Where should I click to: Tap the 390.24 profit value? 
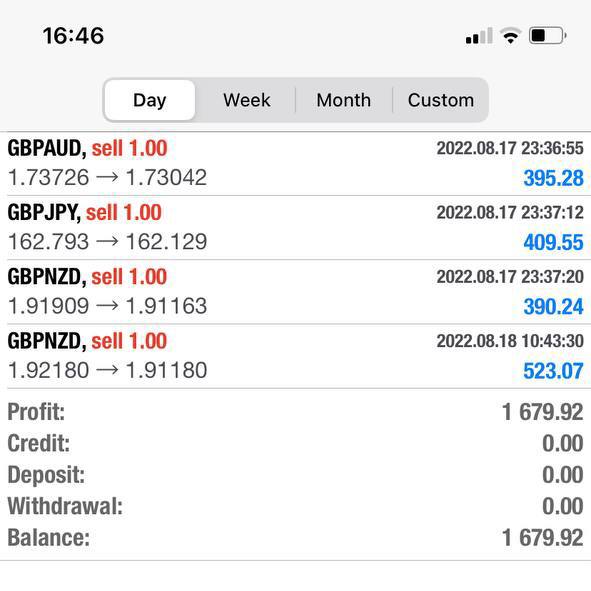click(553, 306)
